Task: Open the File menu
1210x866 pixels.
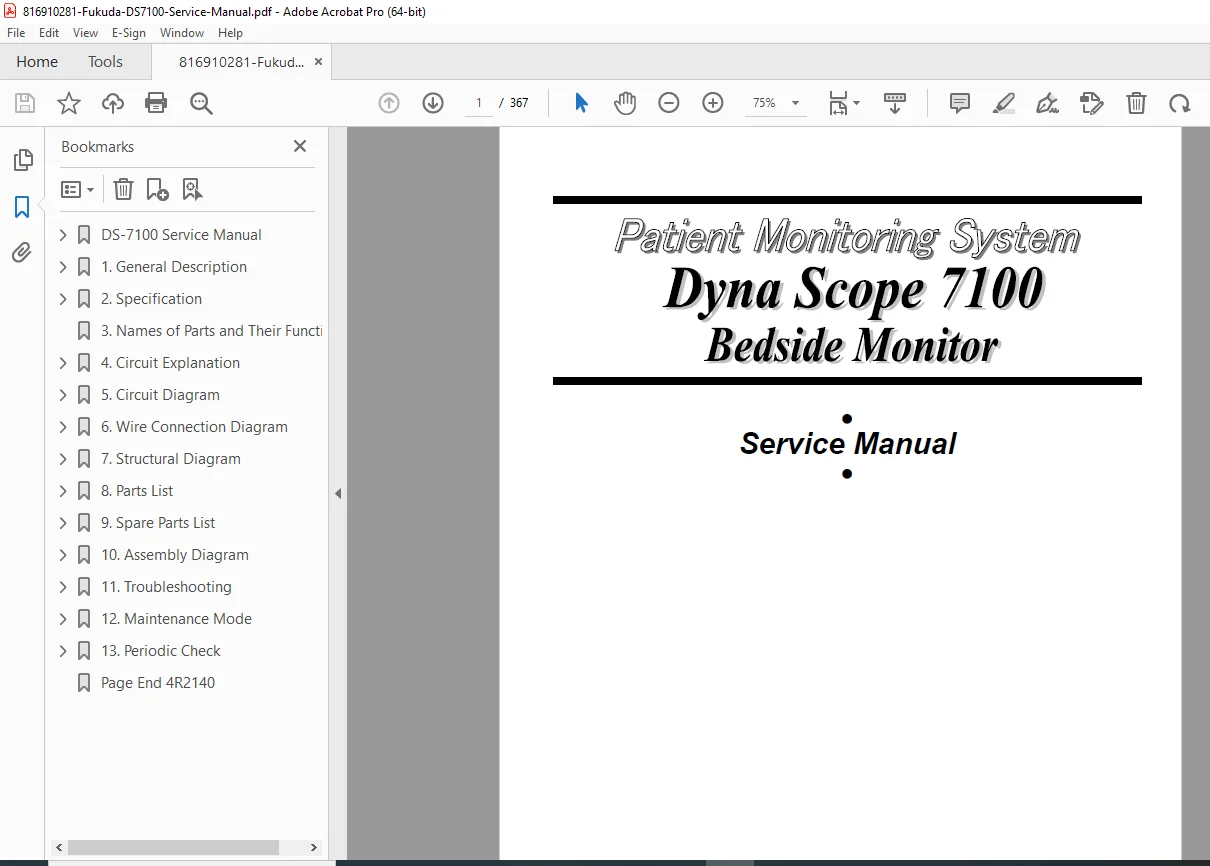Action: tap(16, 33)
